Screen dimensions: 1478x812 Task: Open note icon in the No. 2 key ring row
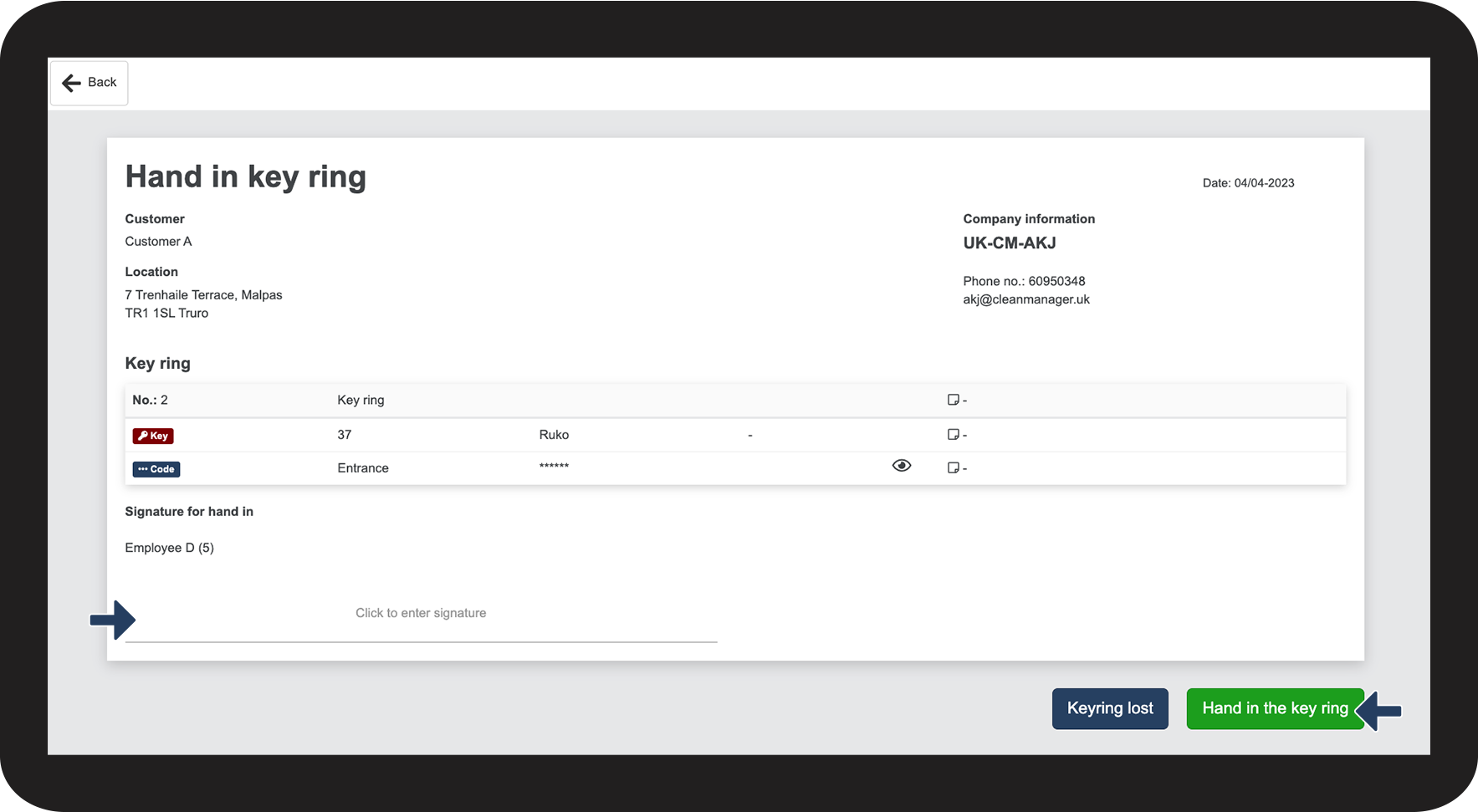click(953, 400)
